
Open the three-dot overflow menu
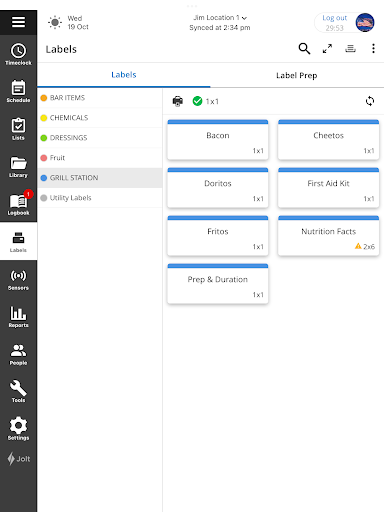click(373, 49)
